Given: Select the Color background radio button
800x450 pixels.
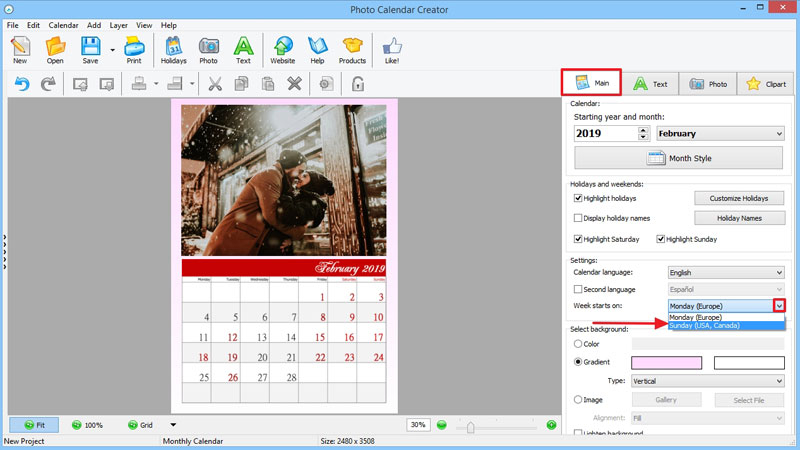Looking at the screenshot, I should 578,344.
